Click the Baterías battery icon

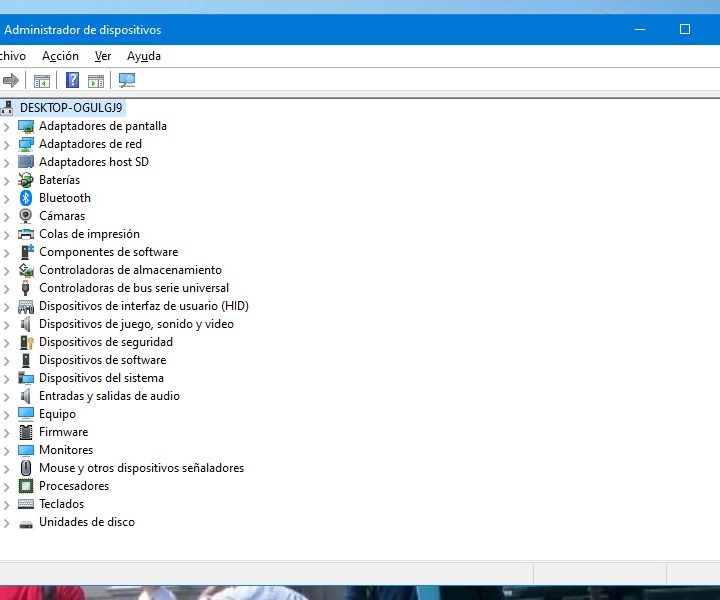point(26,180)
